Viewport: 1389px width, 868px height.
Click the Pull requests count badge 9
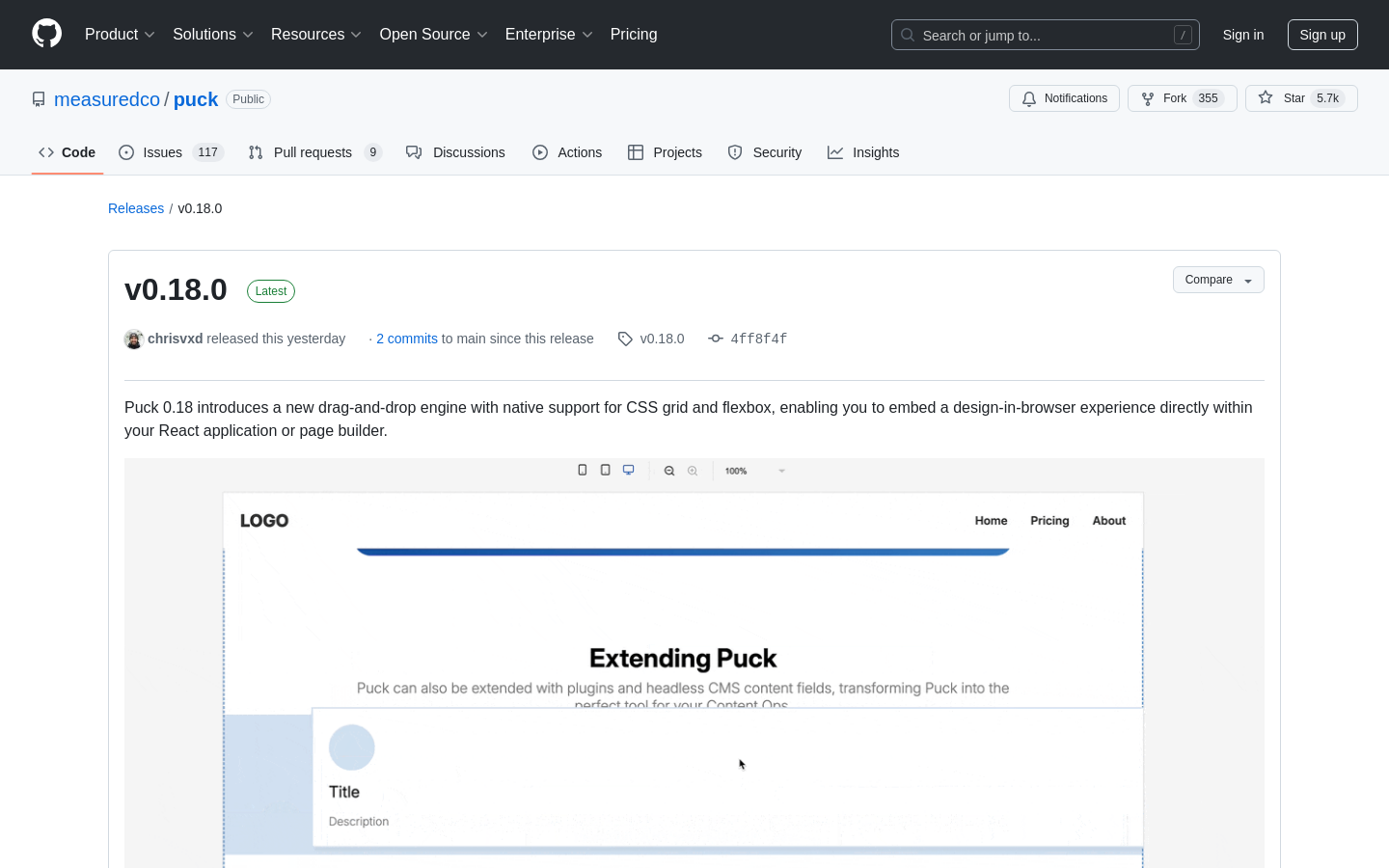tap(373, 152)
